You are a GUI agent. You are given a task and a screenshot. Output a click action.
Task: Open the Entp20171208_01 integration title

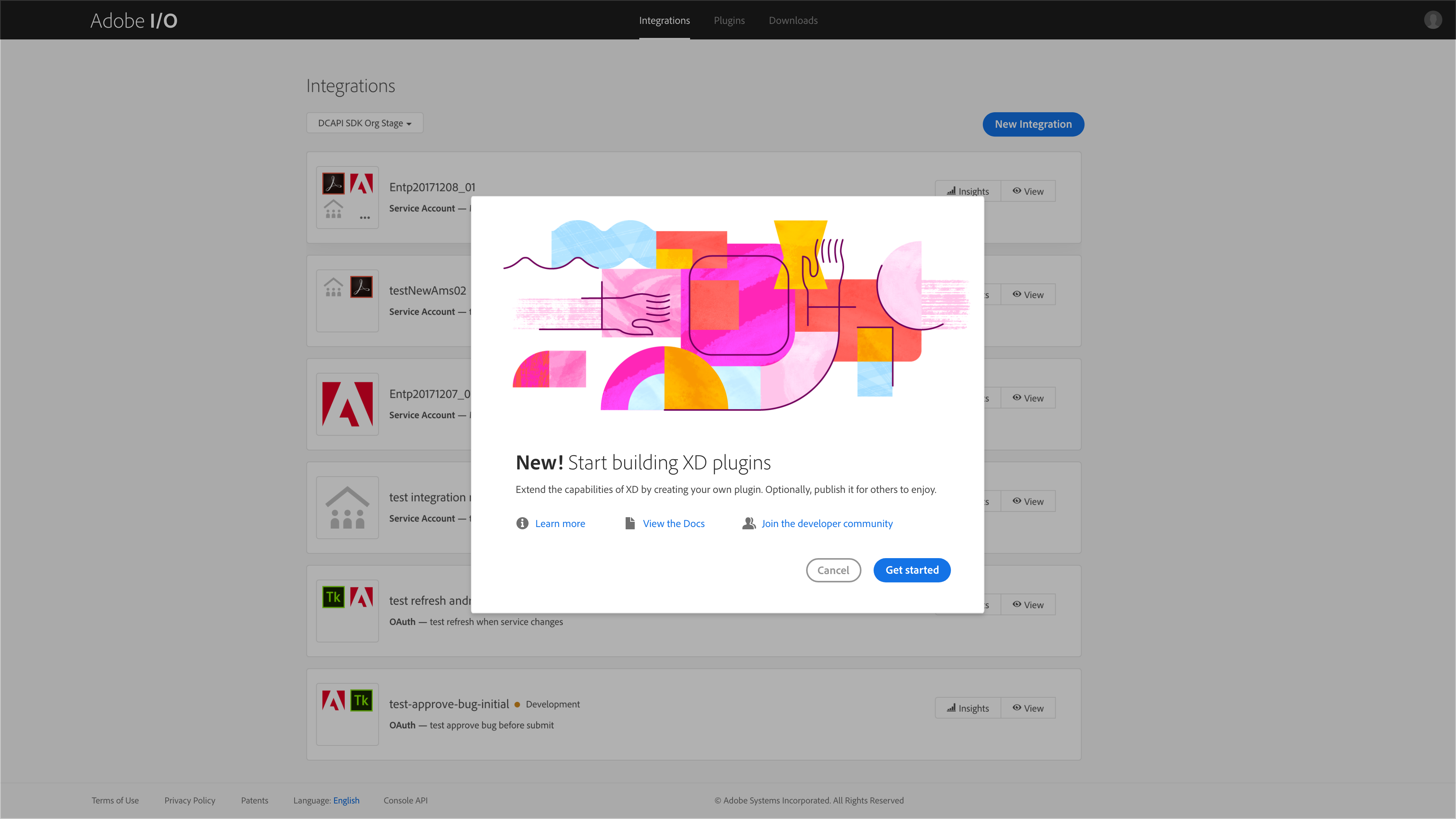[x=432, y=187]
